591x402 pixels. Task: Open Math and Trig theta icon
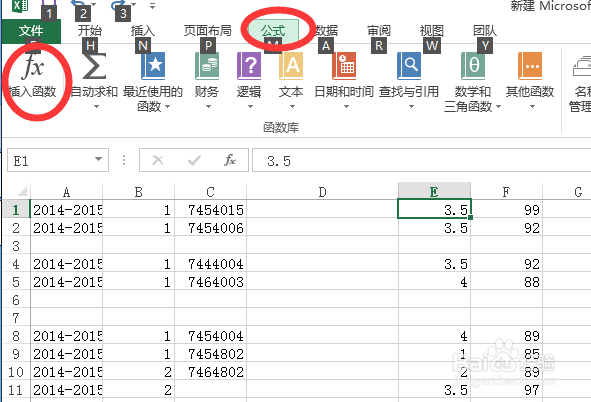(x=473, y=66)
